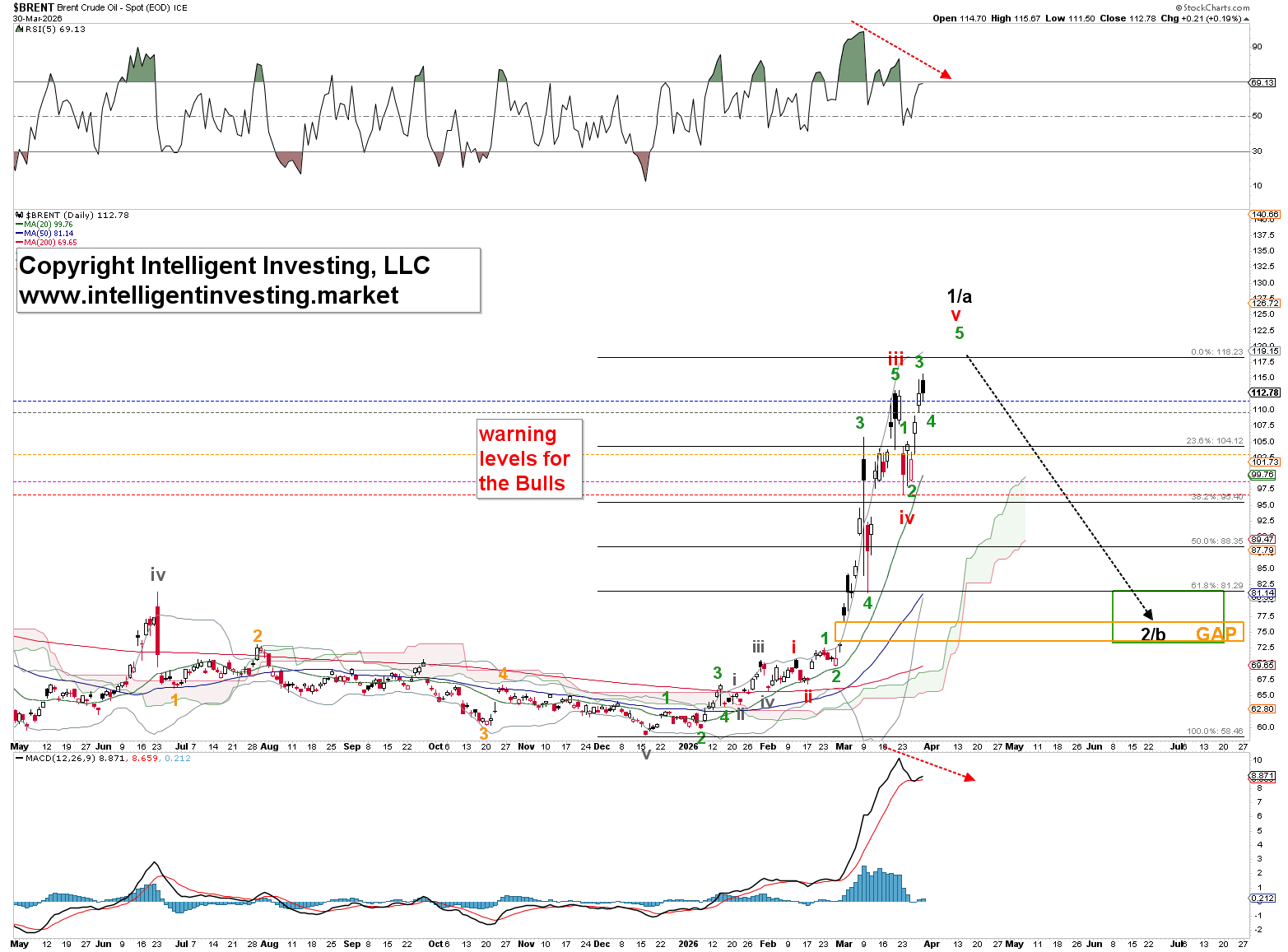Click the 140.66 price axis tag
Screen dimensions: 1288x952
(1264, 214)
